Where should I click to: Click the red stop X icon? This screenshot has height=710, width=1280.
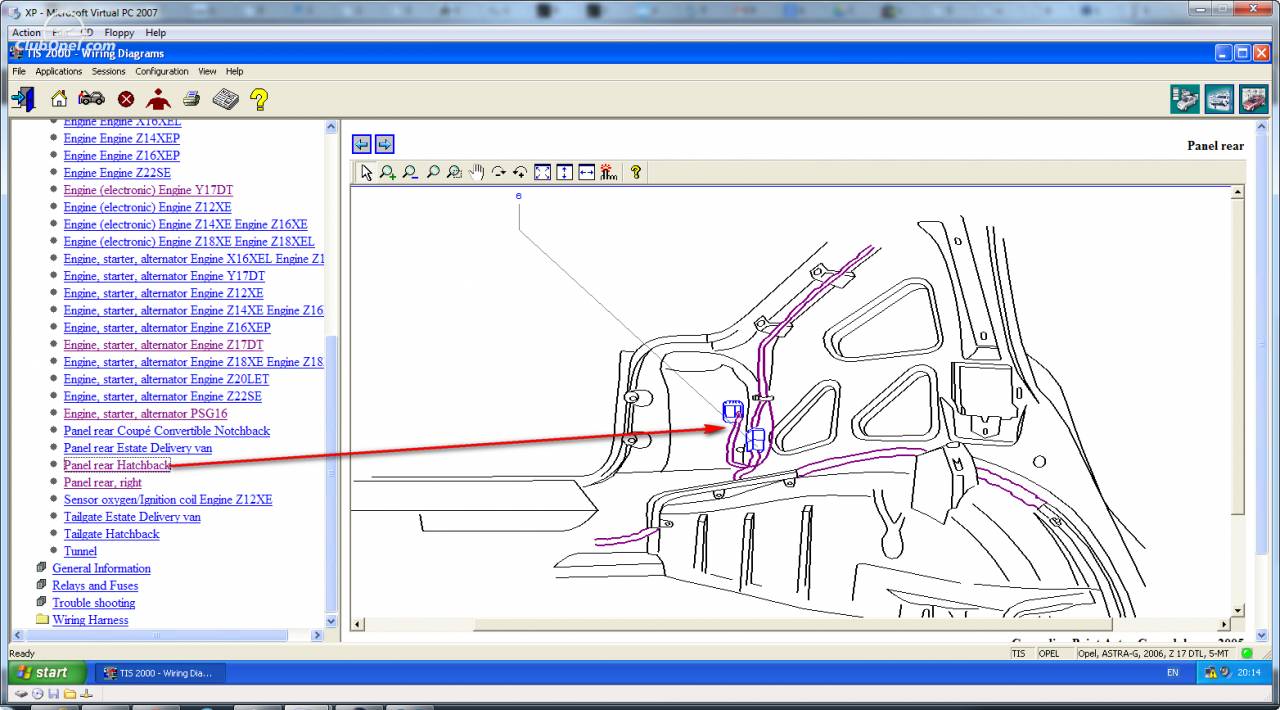tap(126, 99)
